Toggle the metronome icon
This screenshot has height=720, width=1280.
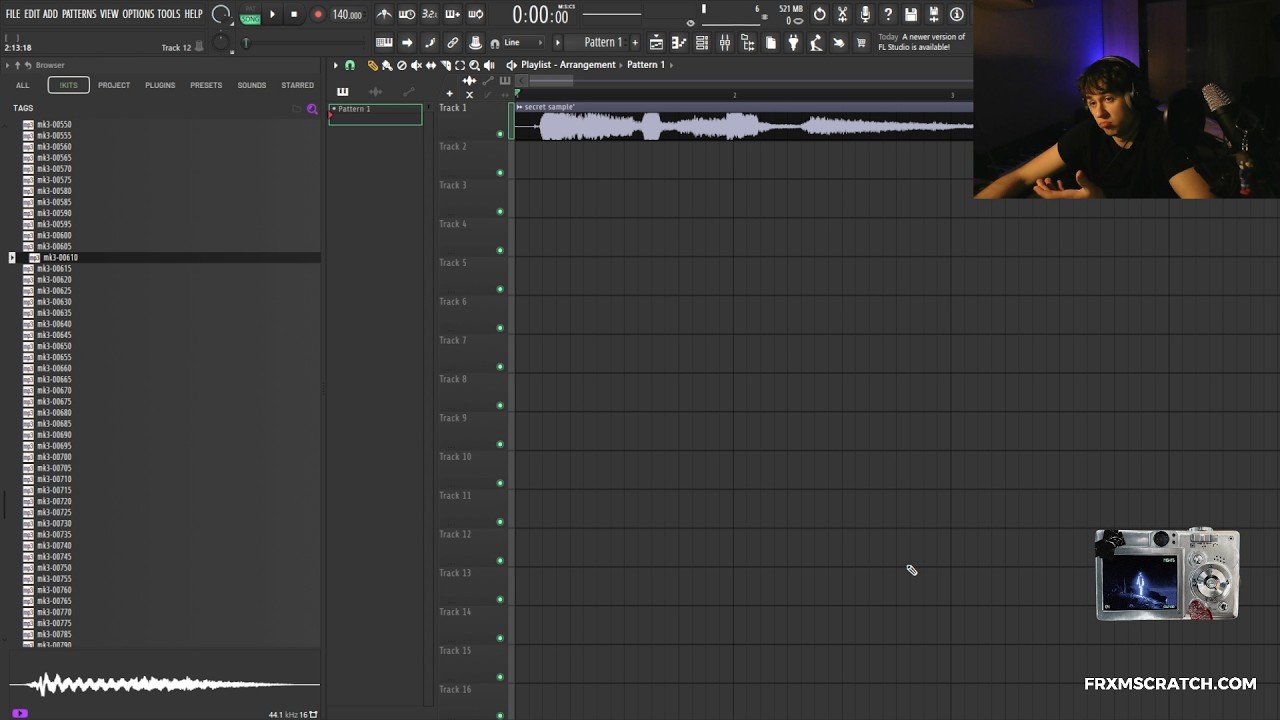coord(384,14)
